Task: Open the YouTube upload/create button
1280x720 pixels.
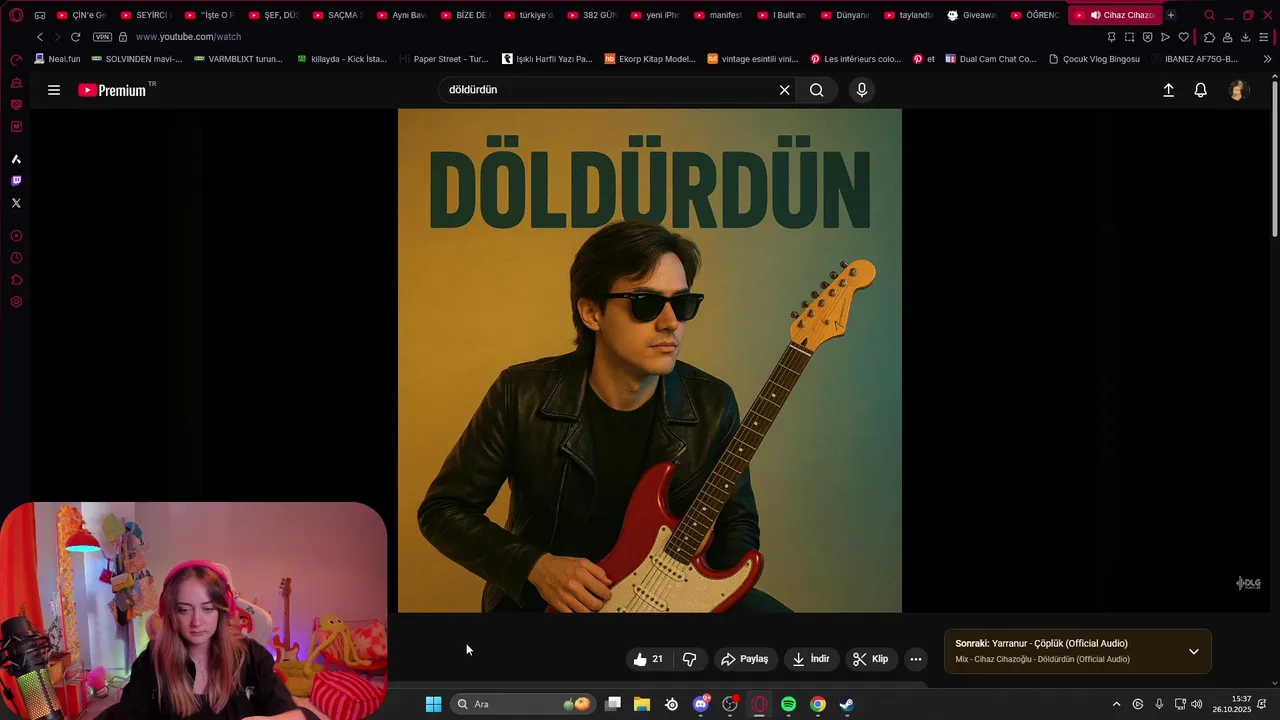Action: 1168,90
